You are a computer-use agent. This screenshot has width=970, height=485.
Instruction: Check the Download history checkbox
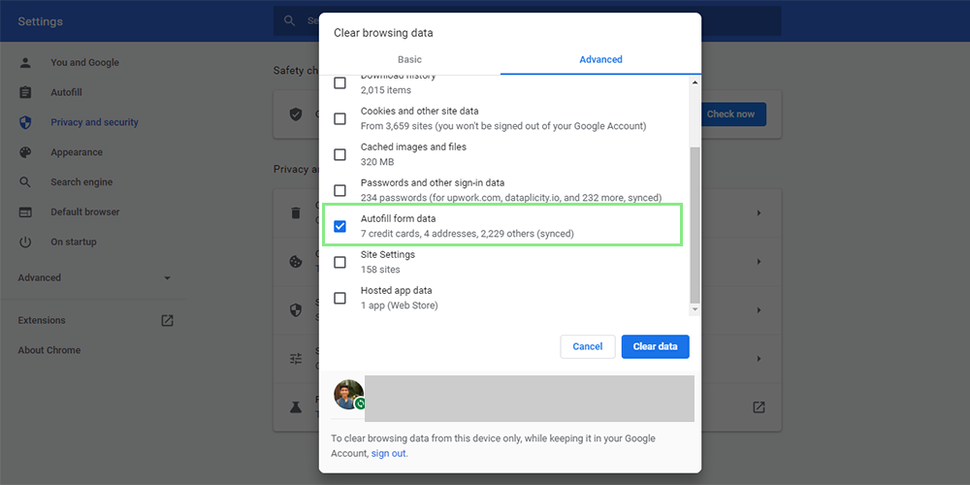point(340,83)
